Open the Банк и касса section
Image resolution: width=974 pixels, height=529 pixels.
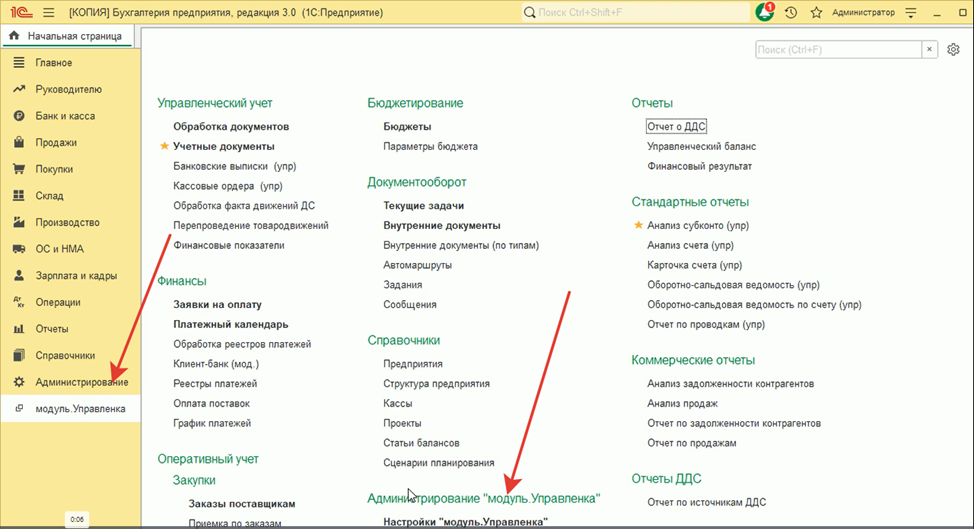point(65,116)
